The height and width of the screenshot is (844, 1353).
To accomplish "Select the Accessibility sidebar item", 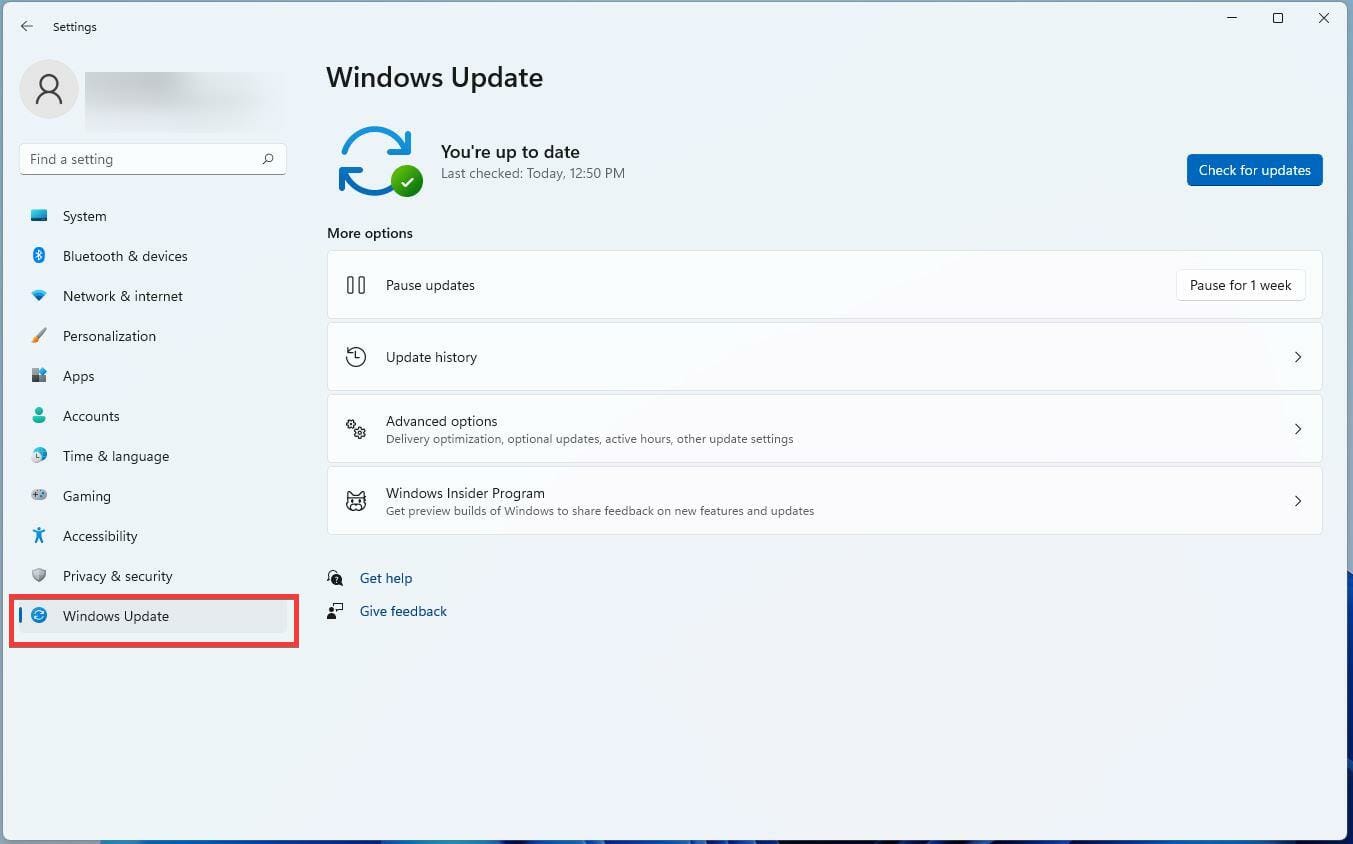I will 100,536.
